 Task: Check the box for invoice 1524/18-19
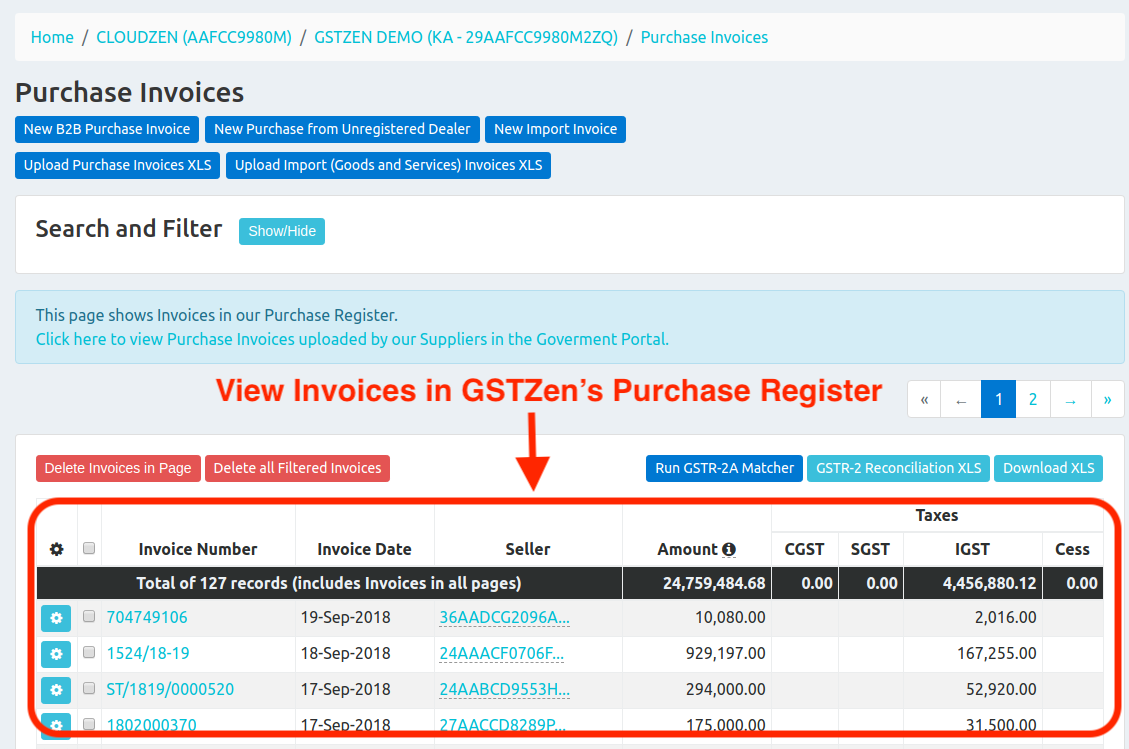click(89, 652)
